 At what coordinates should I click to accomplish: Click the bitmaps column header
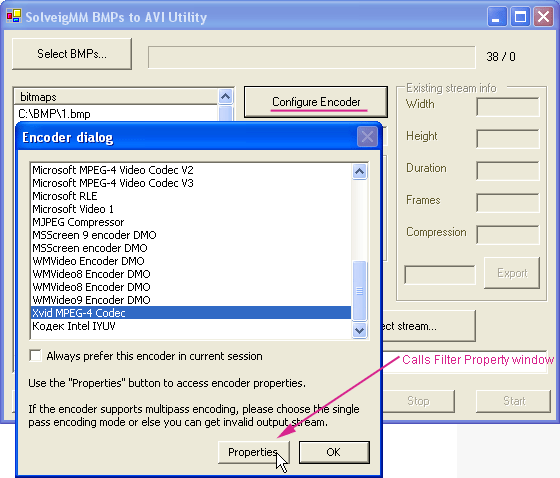[116, 97]
